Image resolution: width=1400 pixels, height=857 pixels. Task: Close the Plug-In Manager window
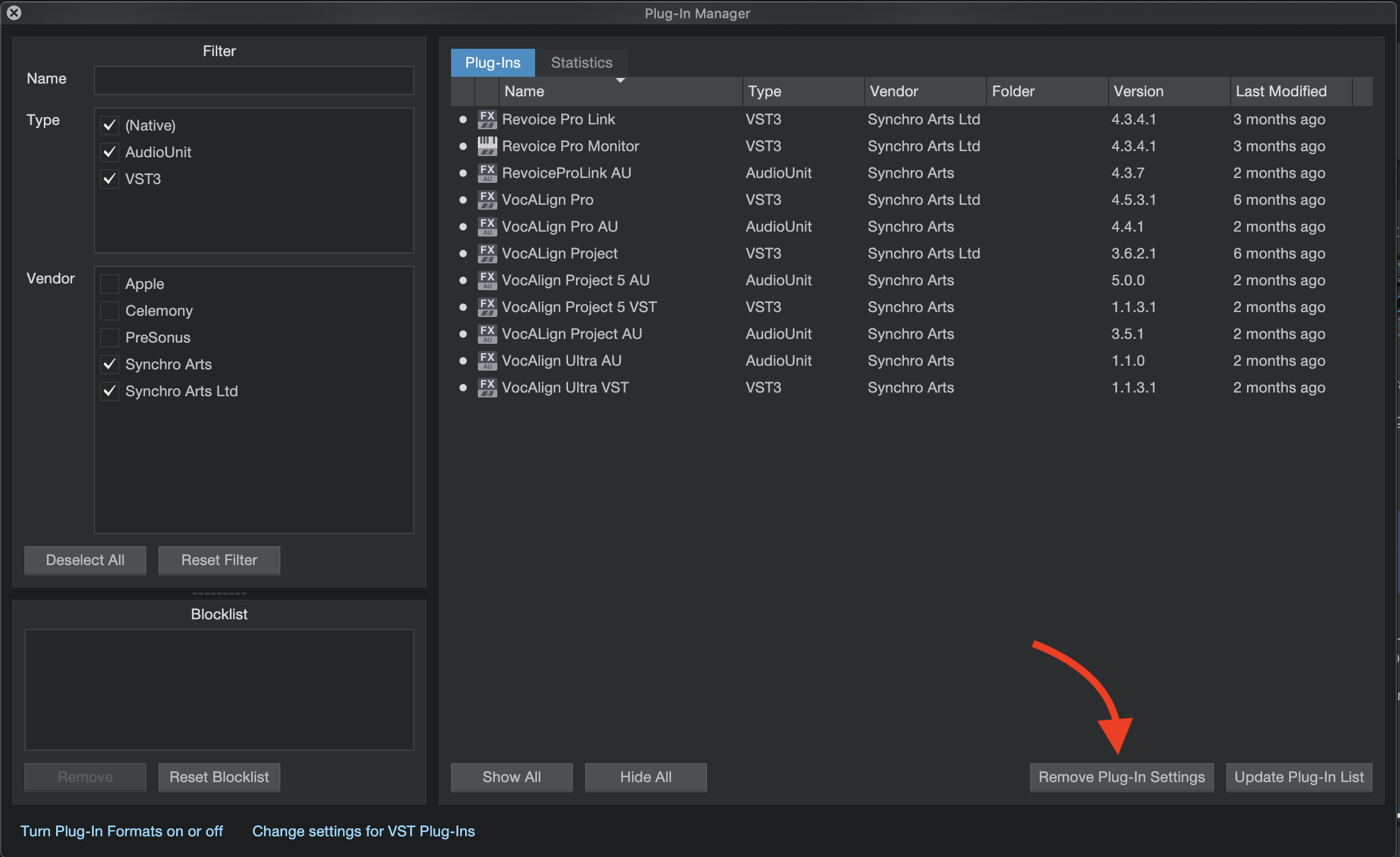click(x=14, y=13)
